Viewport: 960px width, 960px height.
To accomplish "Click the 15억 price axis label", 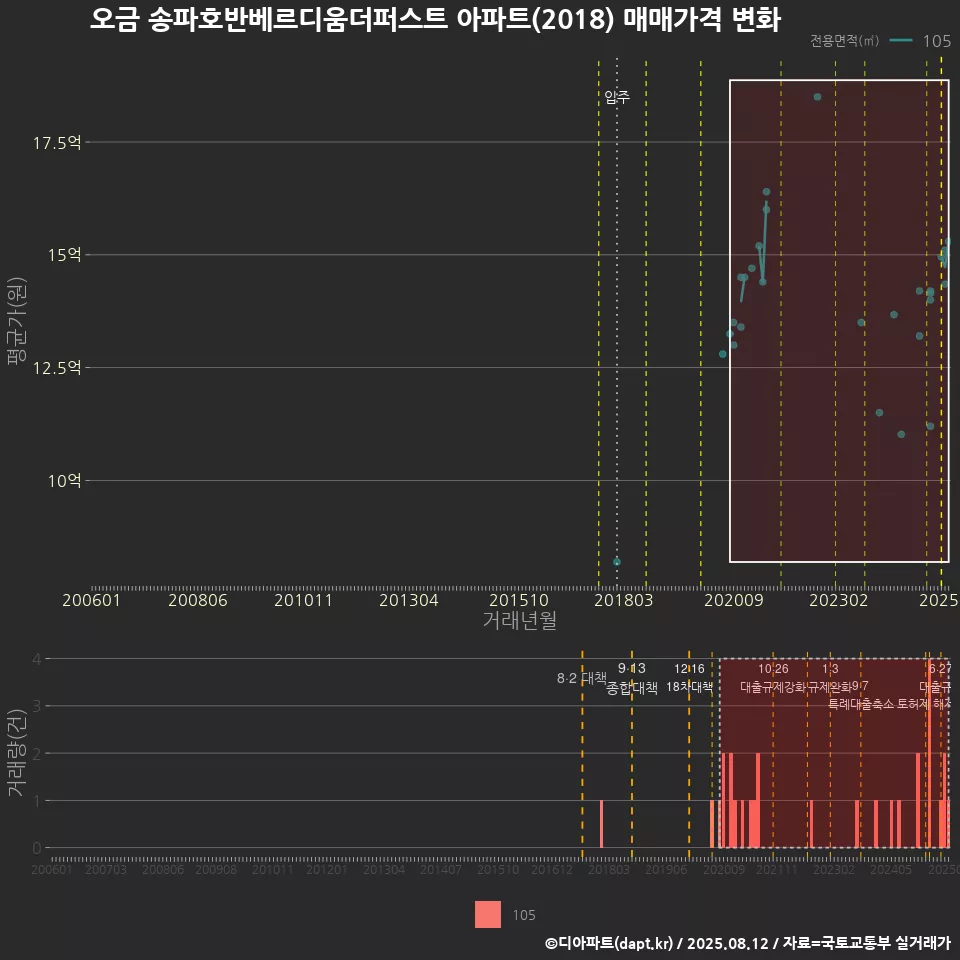I will (65, 255).
